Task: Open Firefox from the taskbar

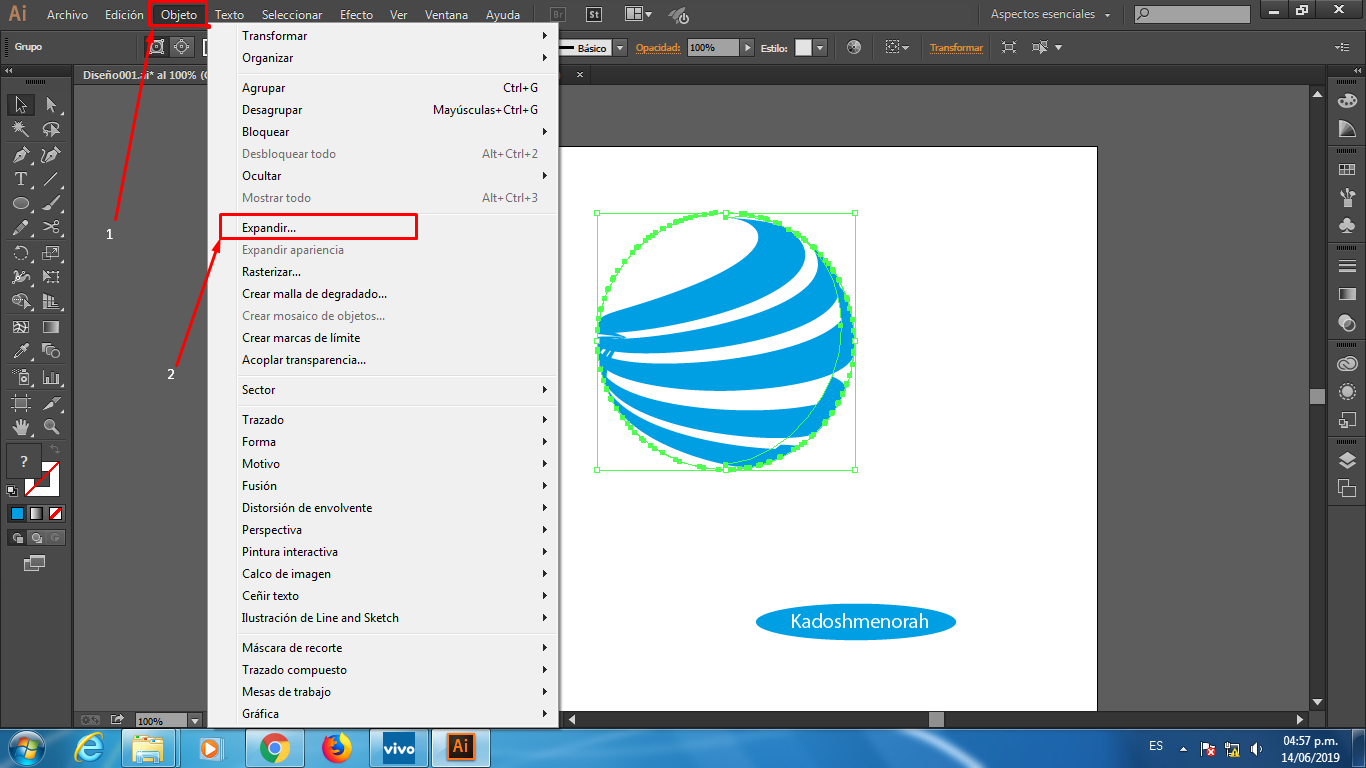Action: coord(338,748)
